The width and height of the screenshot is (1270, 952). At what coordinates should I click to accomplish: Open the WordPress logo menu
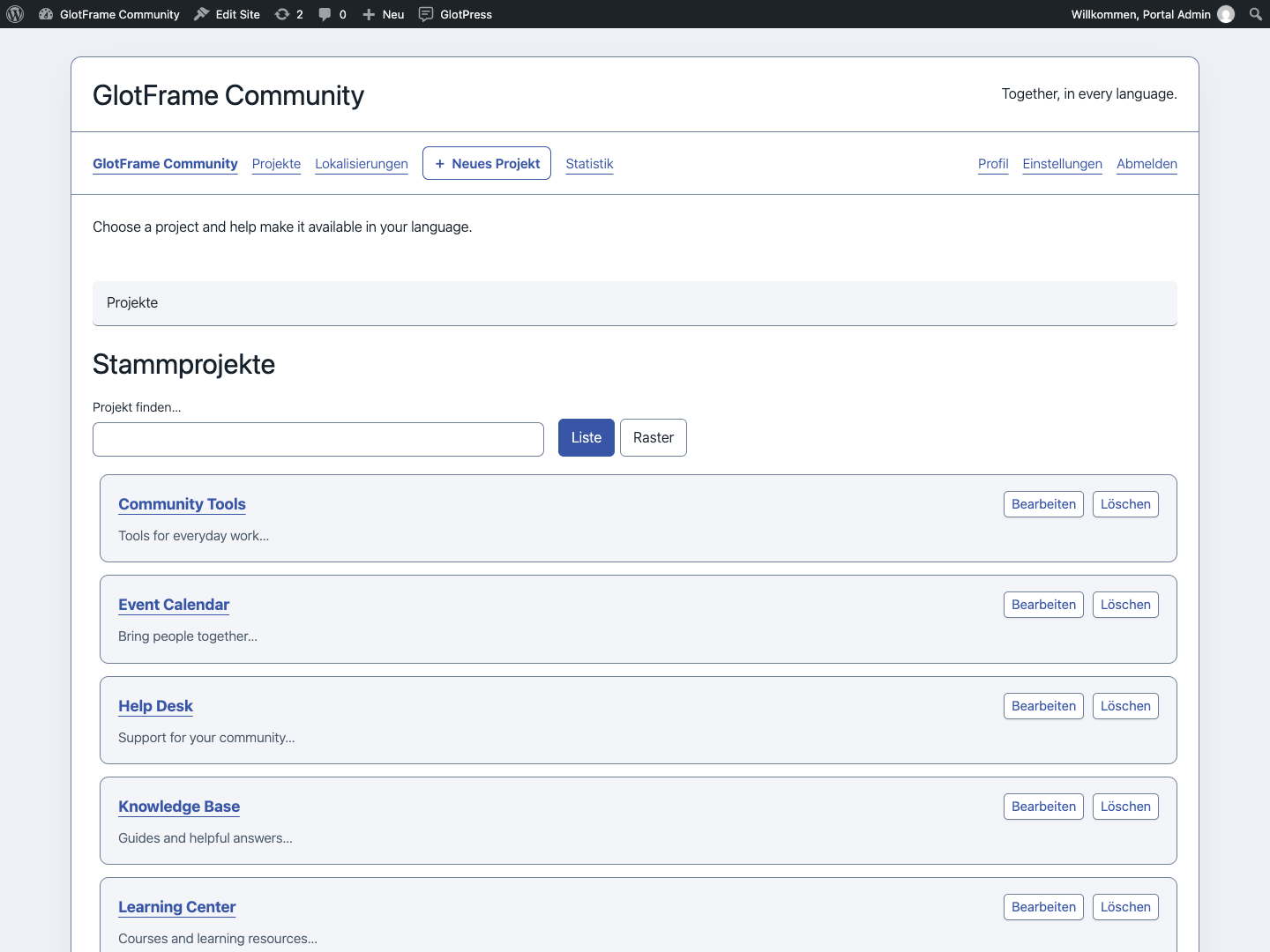[x=15, y=14]
